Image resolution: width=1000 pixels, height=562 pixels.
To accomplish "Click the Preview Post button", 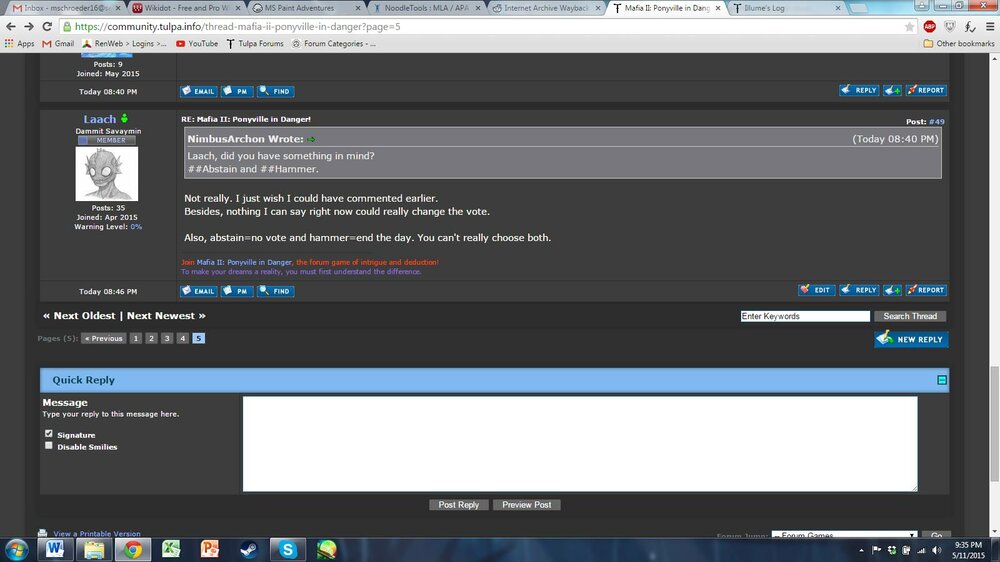I will (x=526, y=505).
